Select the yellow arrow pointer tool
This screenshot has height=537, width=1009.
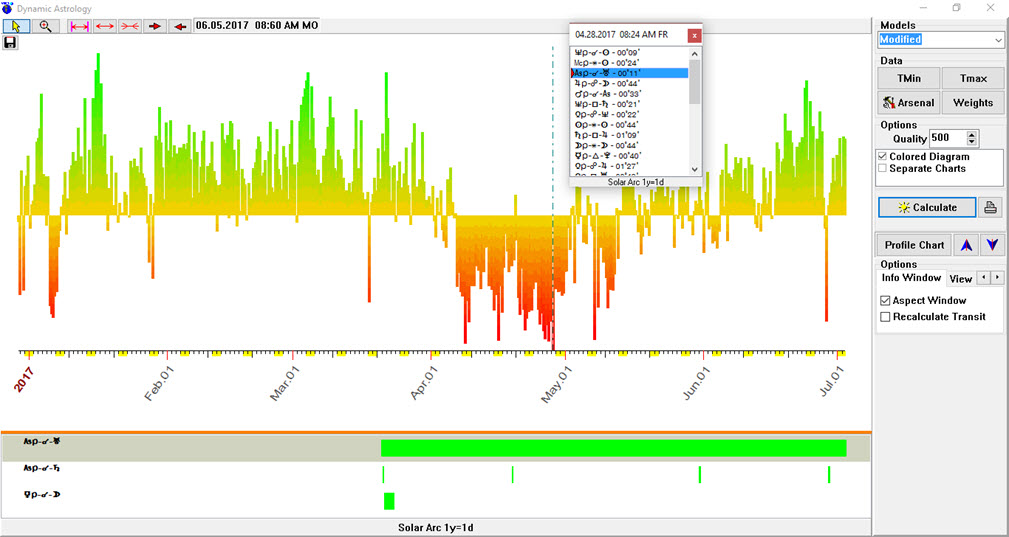tap(18, 25)
